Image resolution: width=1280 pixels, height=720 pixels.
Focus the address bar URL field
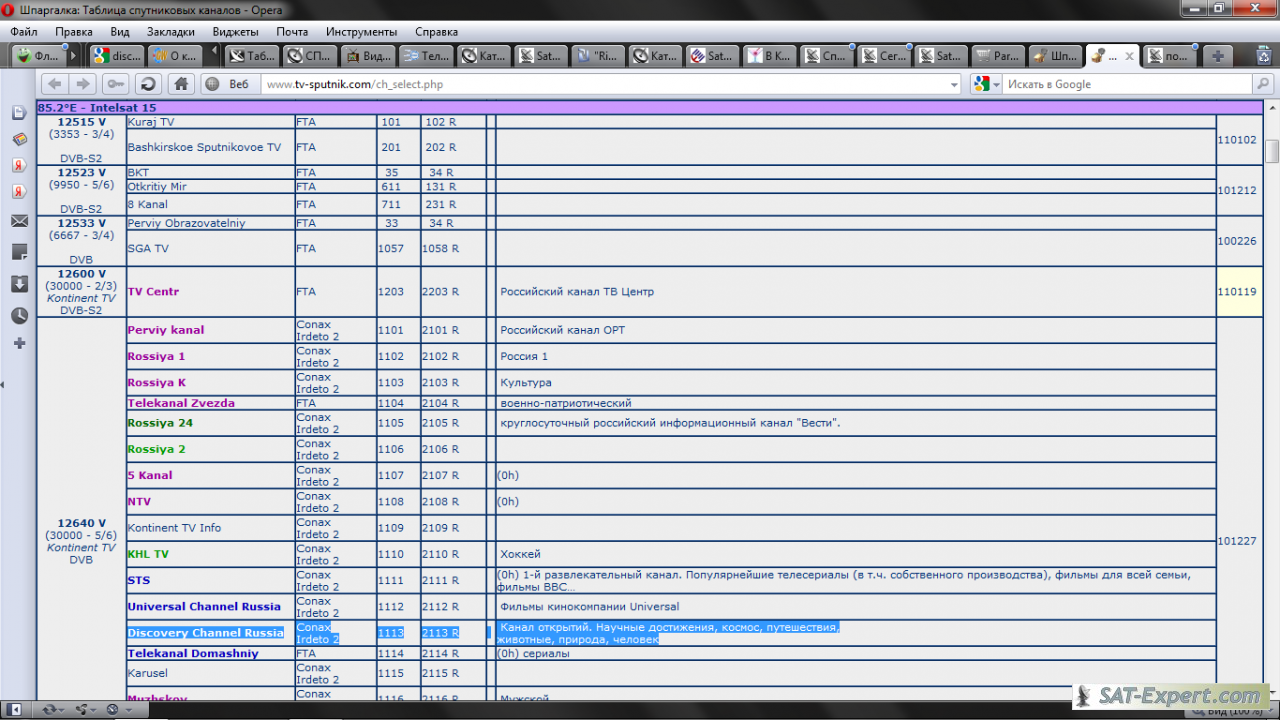pyautogui.click(x=606, y=85)
